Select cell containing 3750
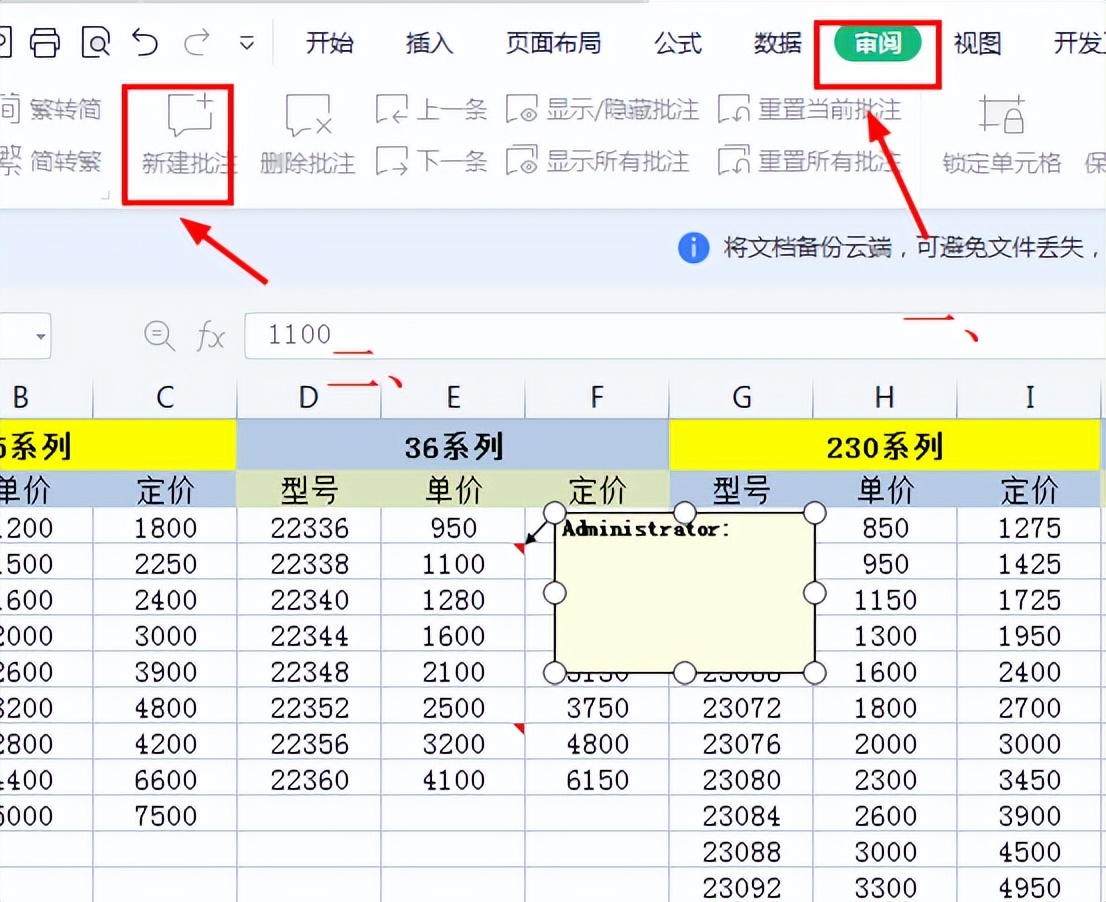The height and width of the screenshot is (902, 1106). [x=597, y=707]
